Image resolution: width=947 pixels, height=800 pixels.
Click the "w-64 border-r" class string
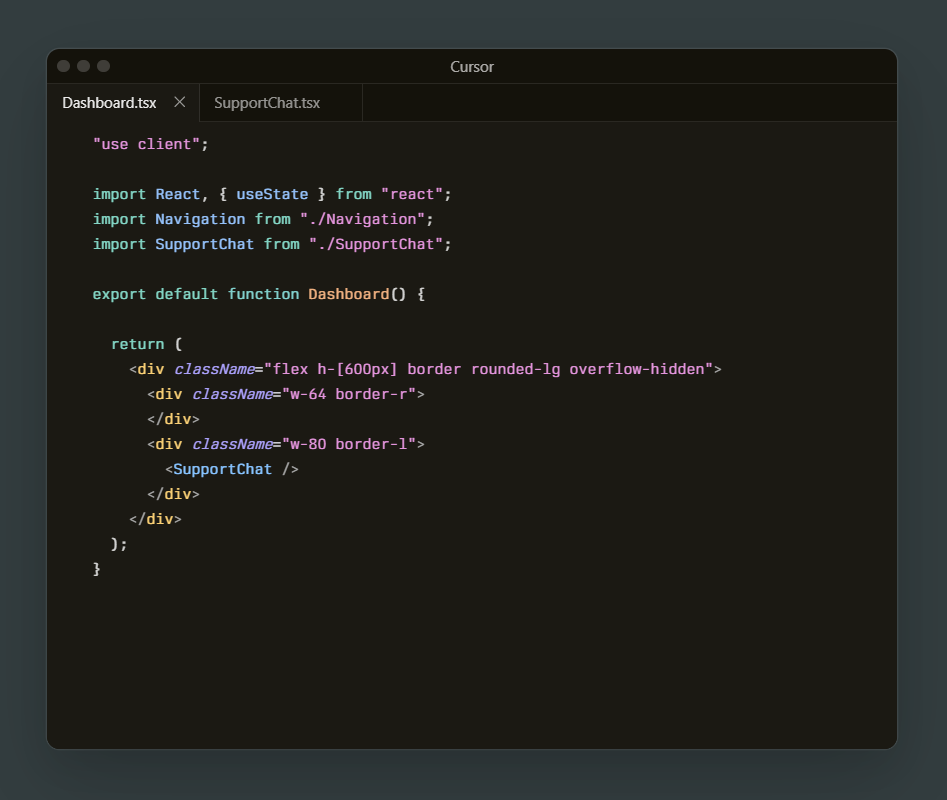[349, 394]
